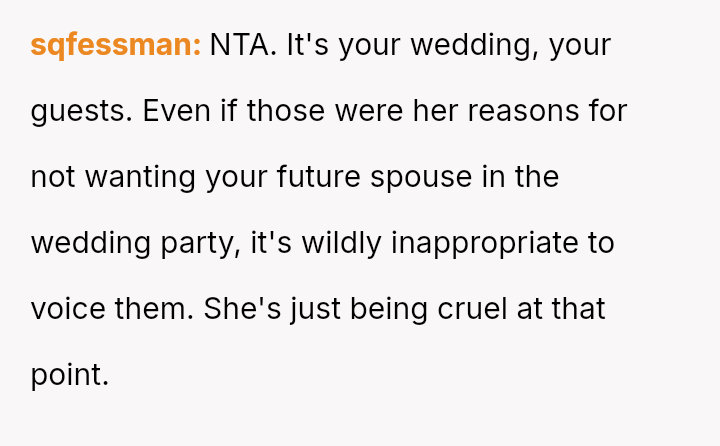Click the word NTA in the comment
720x446 pixels.
[243, 45]
